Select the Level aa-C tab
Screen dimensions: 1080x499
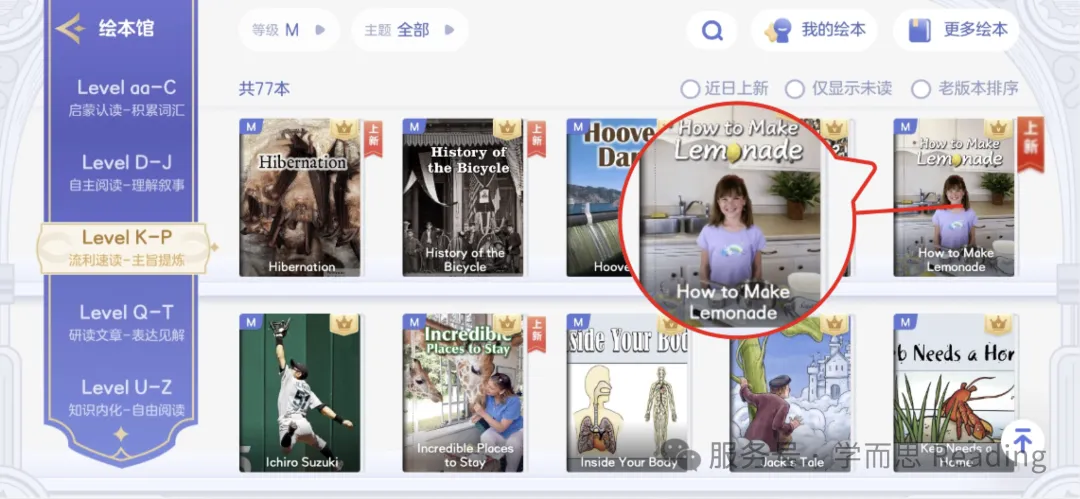[126, 97]
